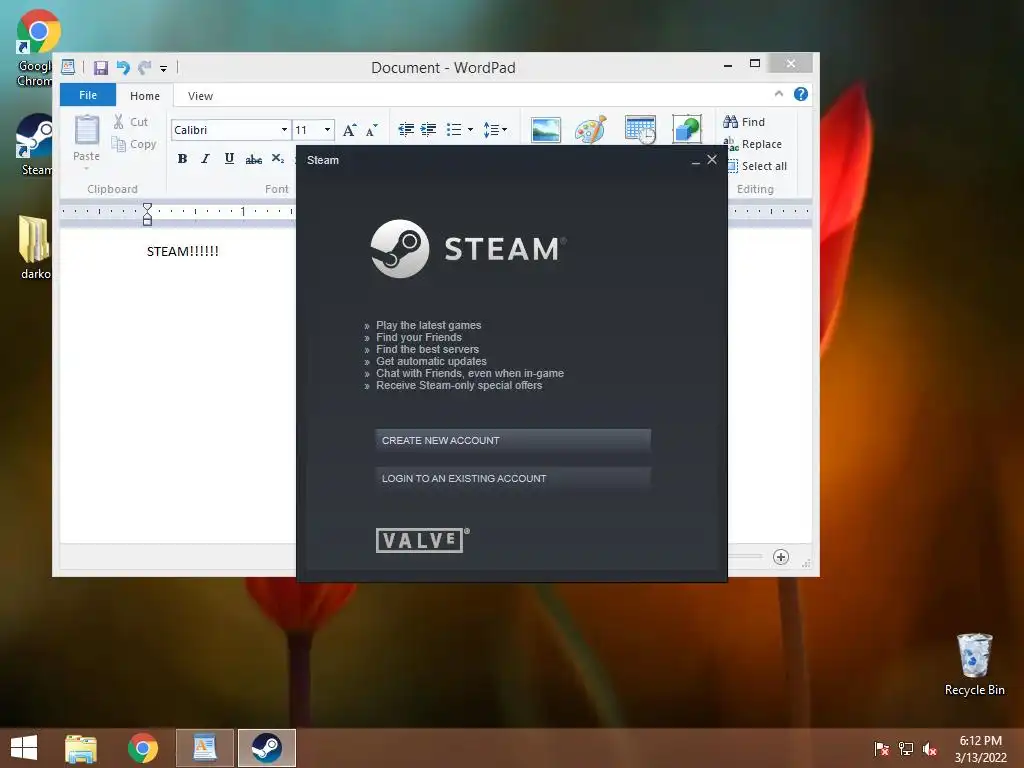The image size is (1024, 768).
Task: Click Cut in the Clipboard group
Action: 131,121
